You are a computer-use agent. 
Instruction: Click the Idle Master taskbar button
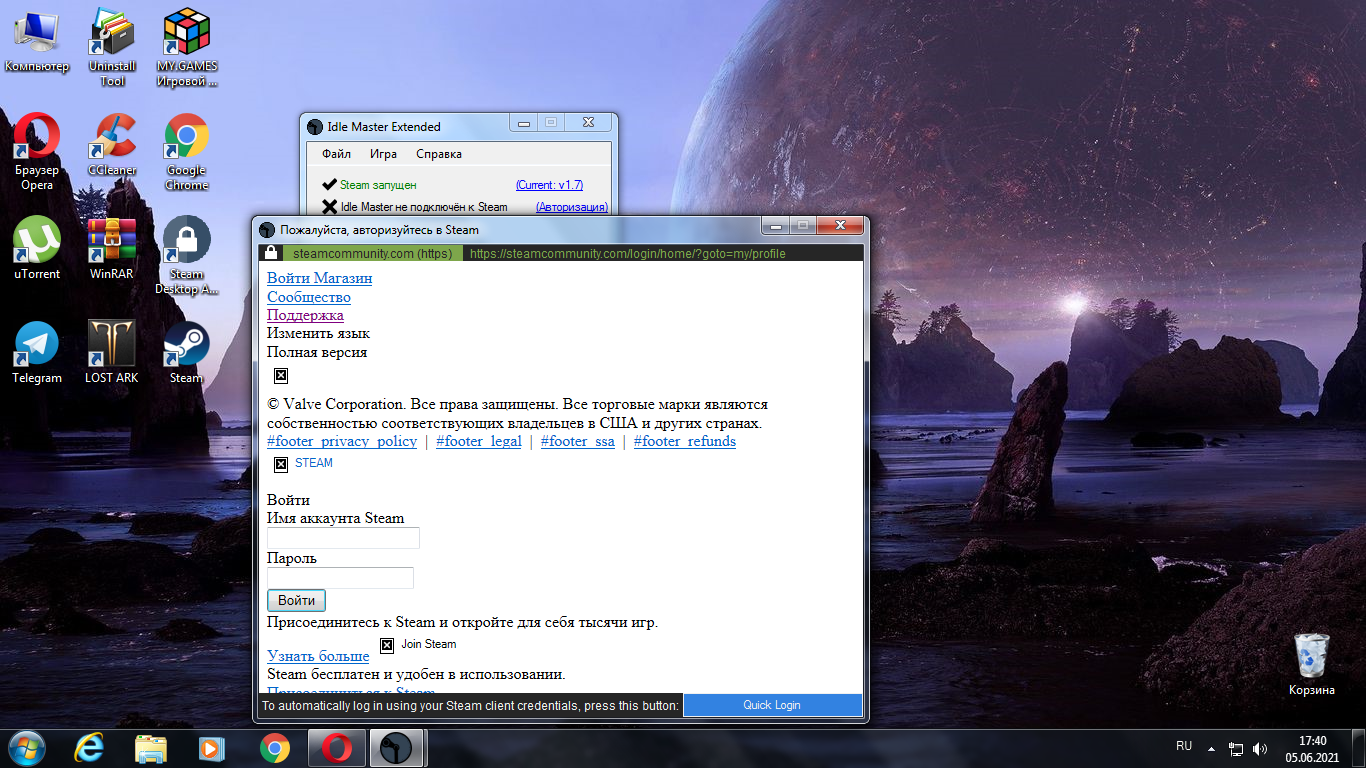[x=398, y=748]
